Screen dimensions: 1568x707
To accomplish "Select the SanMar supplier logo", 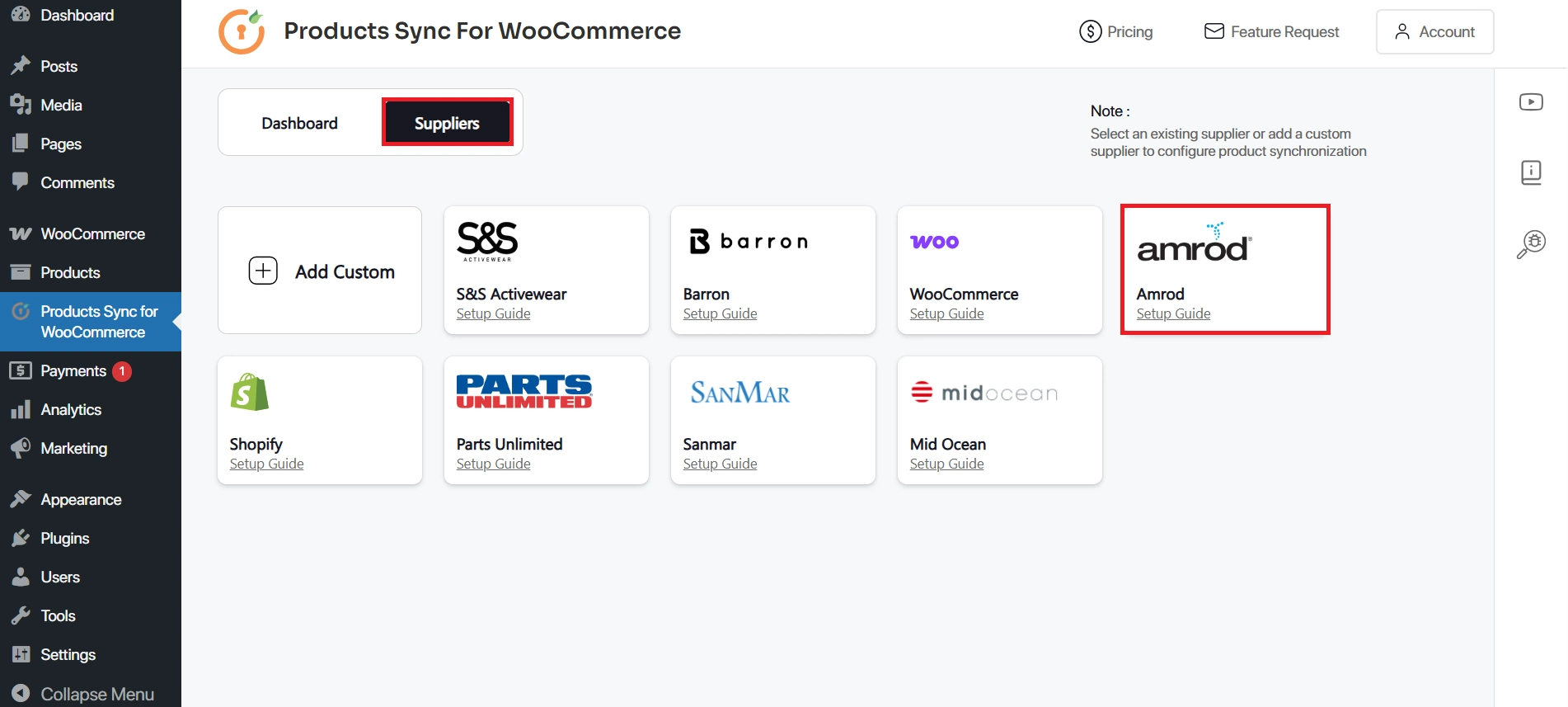I will click(739, 393).
